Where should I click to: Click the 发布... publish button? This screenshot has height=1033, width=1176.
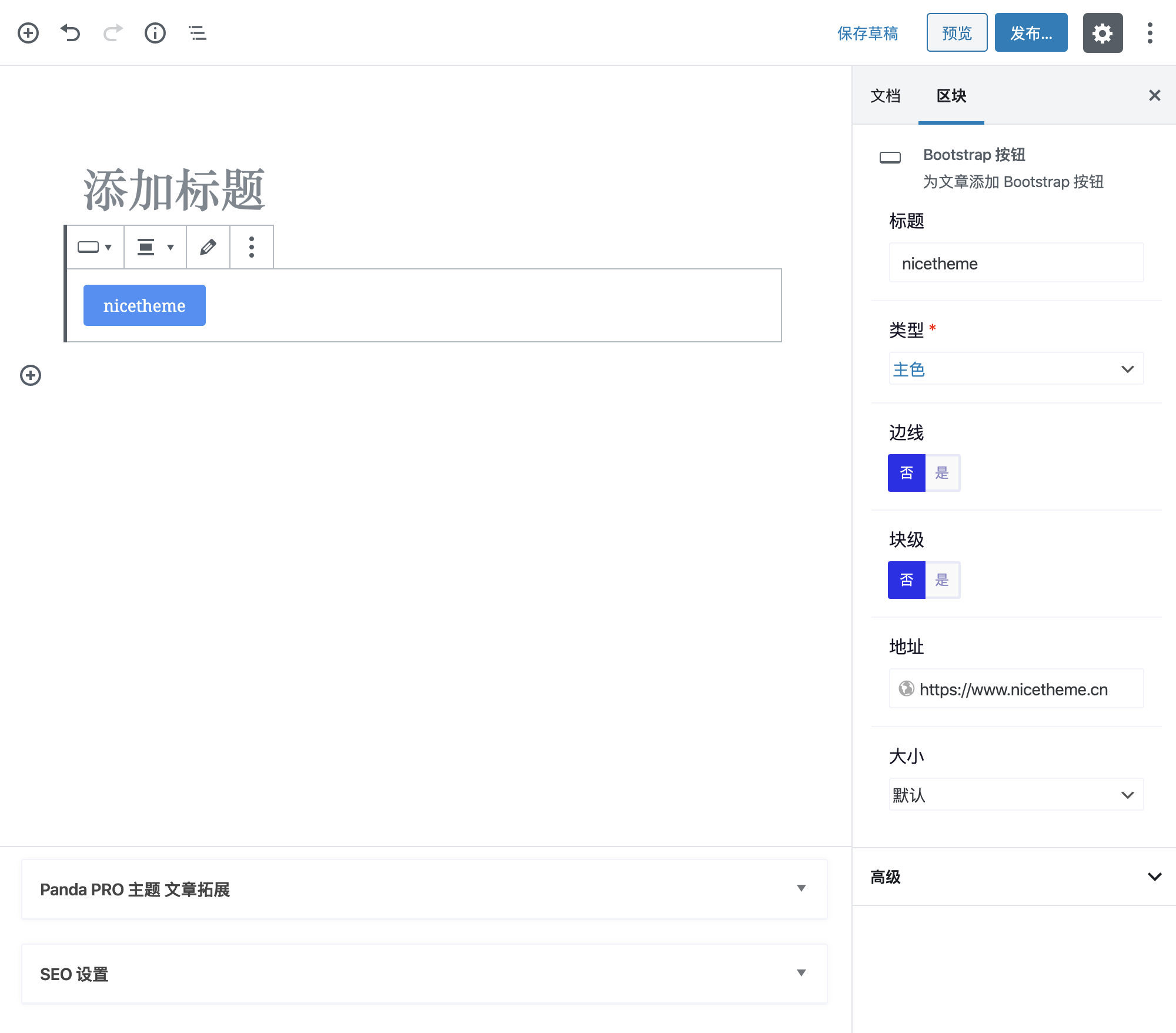point(1031,33)
